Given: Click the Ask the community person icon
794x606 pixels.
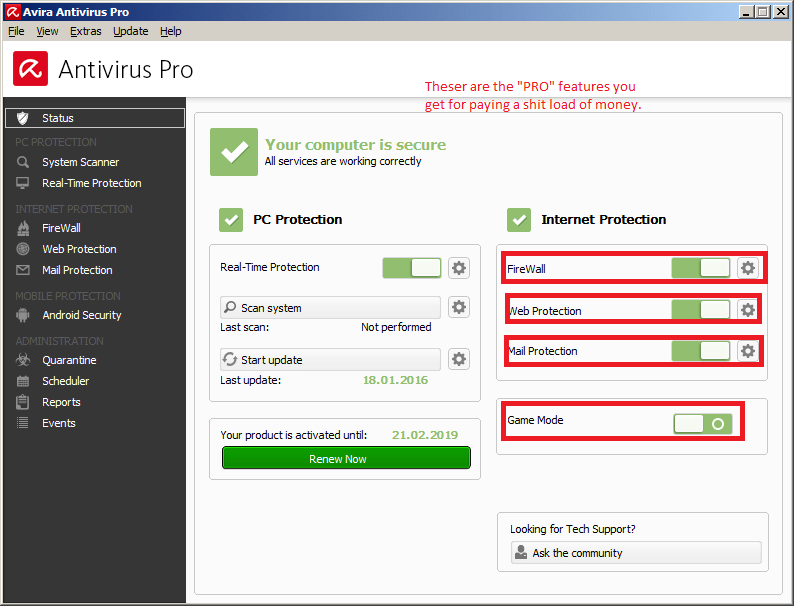Looking at the screenshot, I should pyautogui.click(x=521, y=552).
